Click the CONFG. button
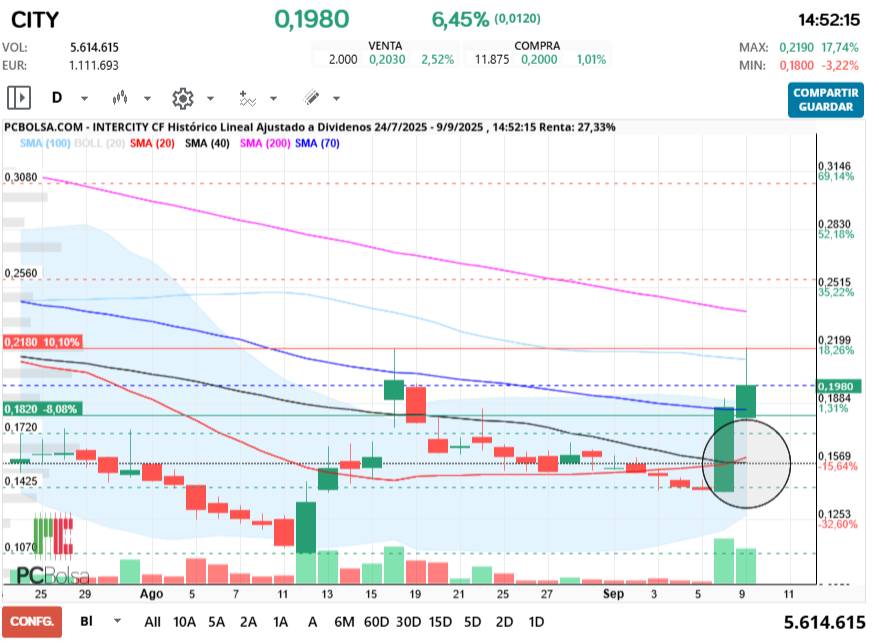This screenshot has width=879, height=643. coord(32,622)
